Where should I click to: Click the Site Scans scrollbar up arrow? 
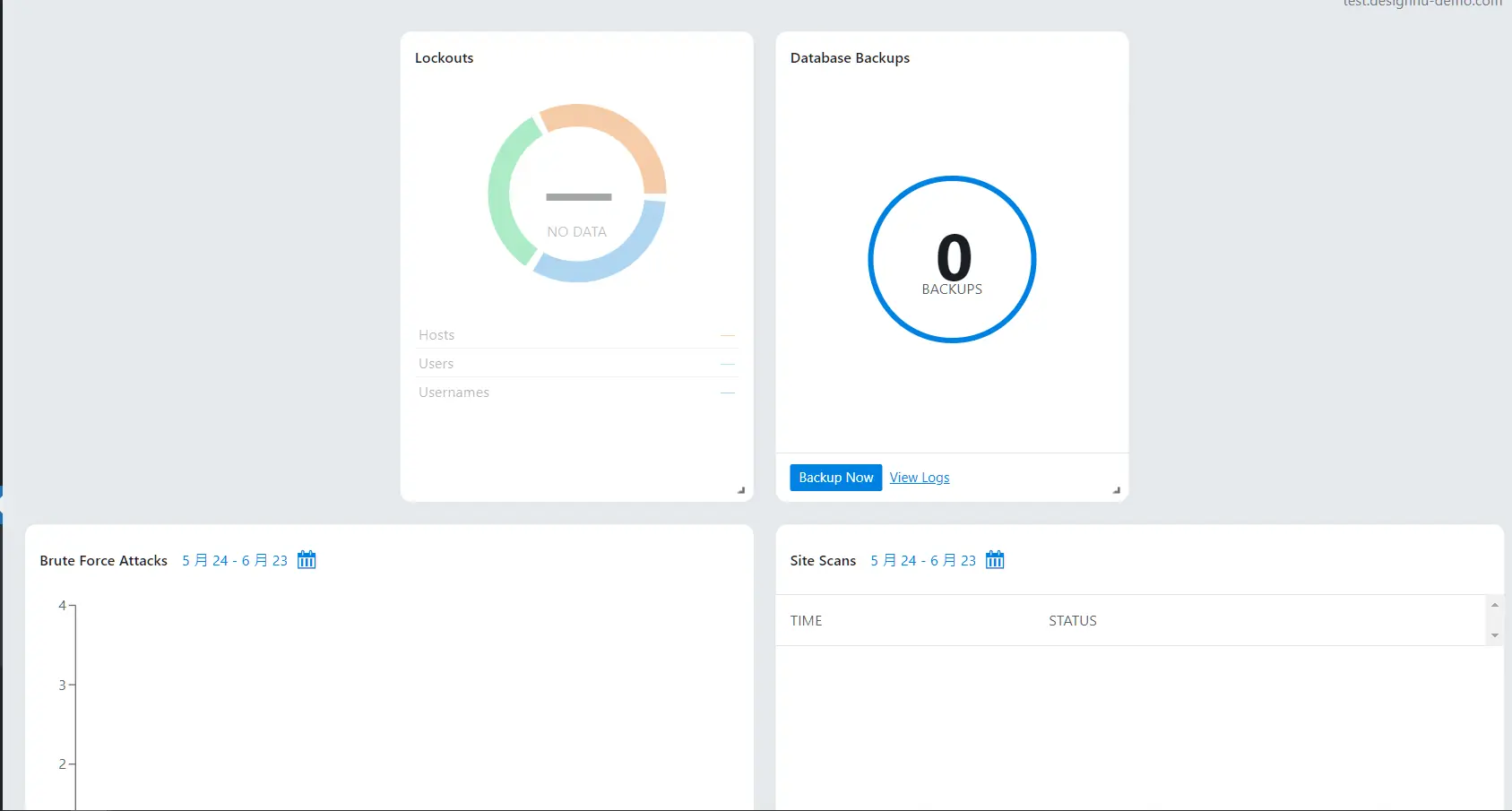pyautogui.click(x=1494, y=605)
